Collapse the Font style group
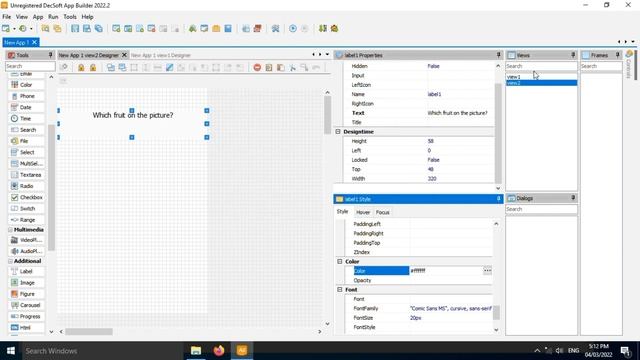The height and width of the screenshot is (360, 640). click(x=340, y=289)
